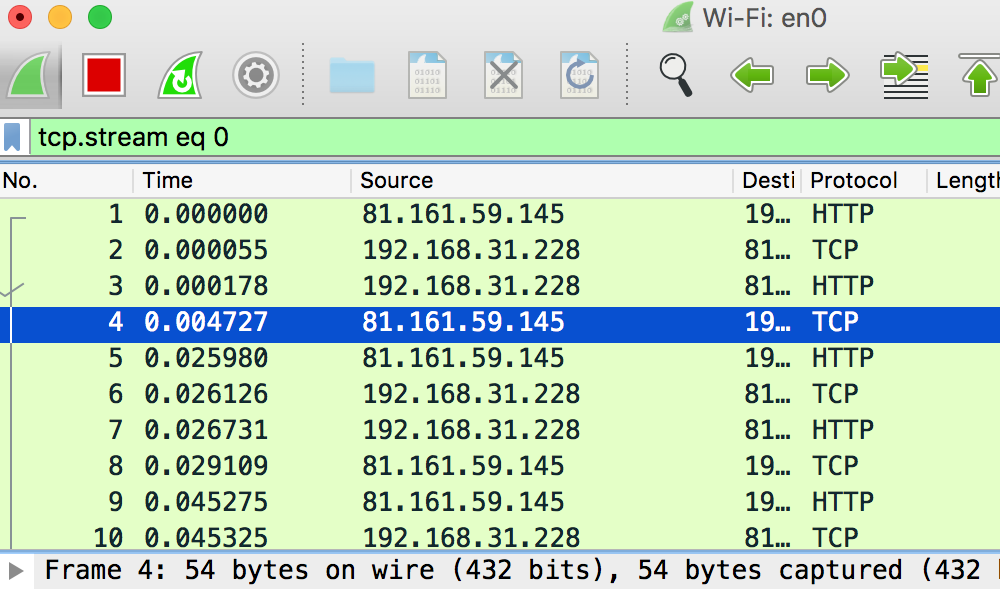Start a new capture with the shark fin icon

coord(29,76)
